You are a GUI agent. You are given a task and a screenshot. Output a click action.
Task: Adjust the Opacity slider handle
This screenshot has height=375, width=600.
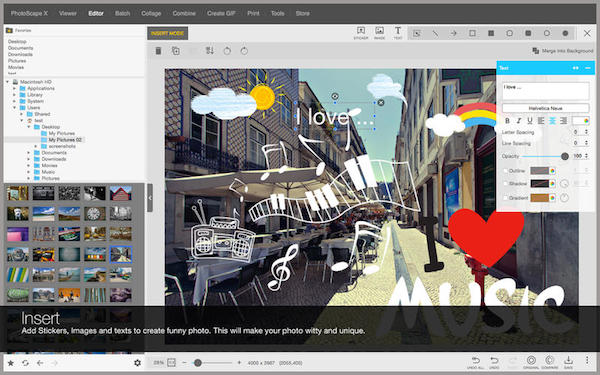565,156
